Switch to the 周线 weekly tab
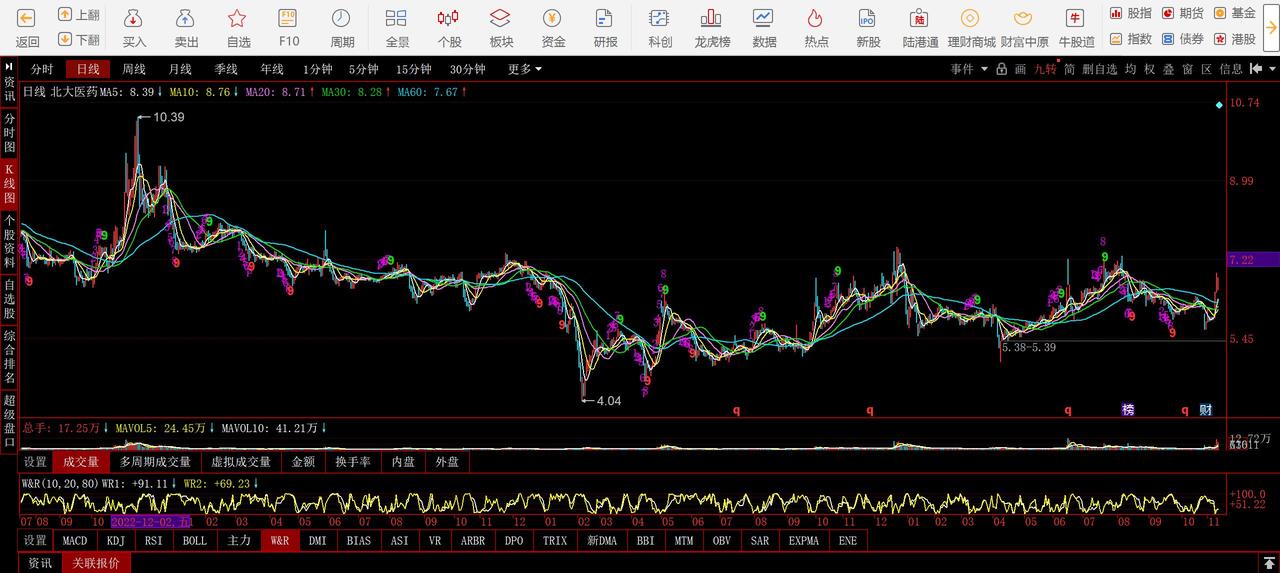This screenshot has width=1280, height=573. (x=134, y=69)
